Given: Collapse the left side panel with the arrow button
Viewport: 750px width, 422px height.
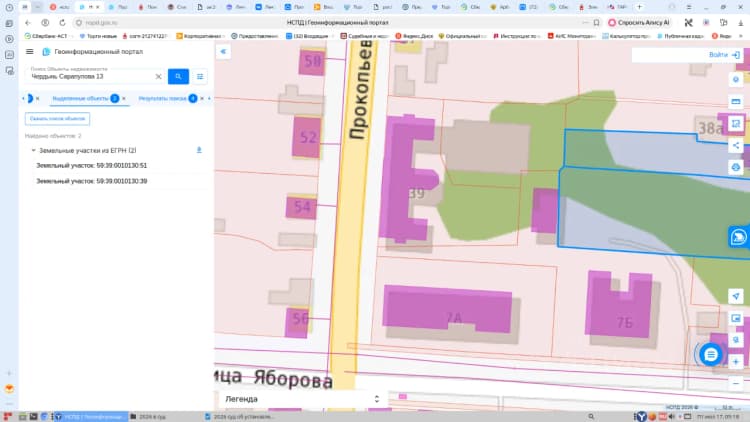Looking at the screenshot, I should pos(223,51).
